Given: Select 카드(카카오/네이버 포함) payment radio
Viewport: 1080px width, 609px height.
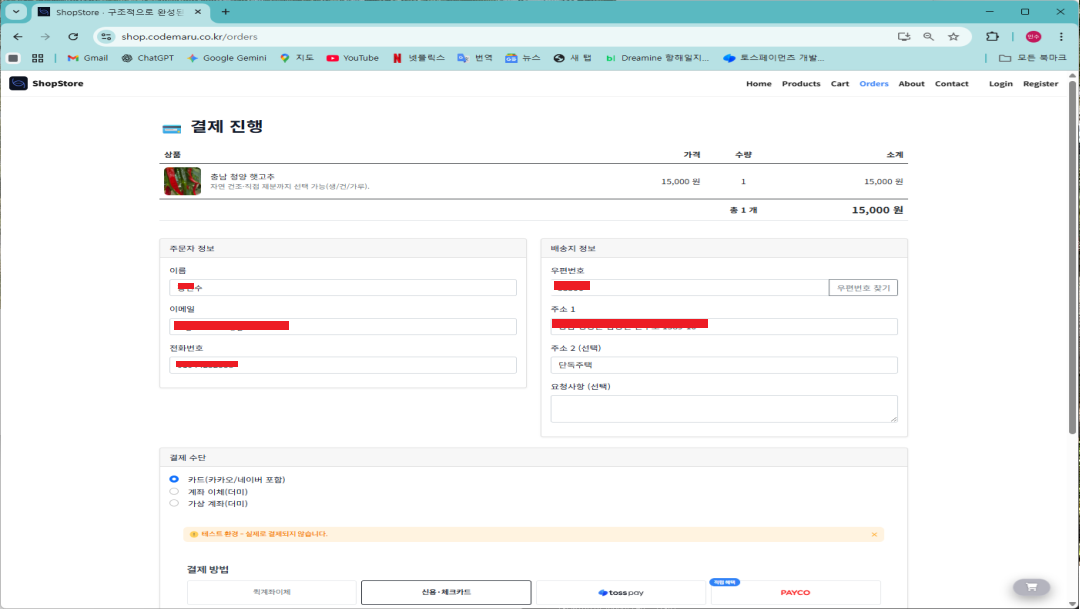Looking at the screenshot, I should coord(174,479).
